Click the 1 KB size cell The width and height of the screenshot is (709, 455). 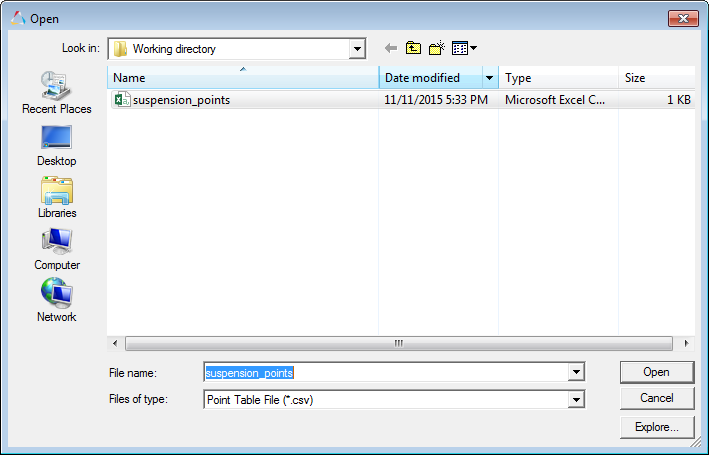(679, 100)
